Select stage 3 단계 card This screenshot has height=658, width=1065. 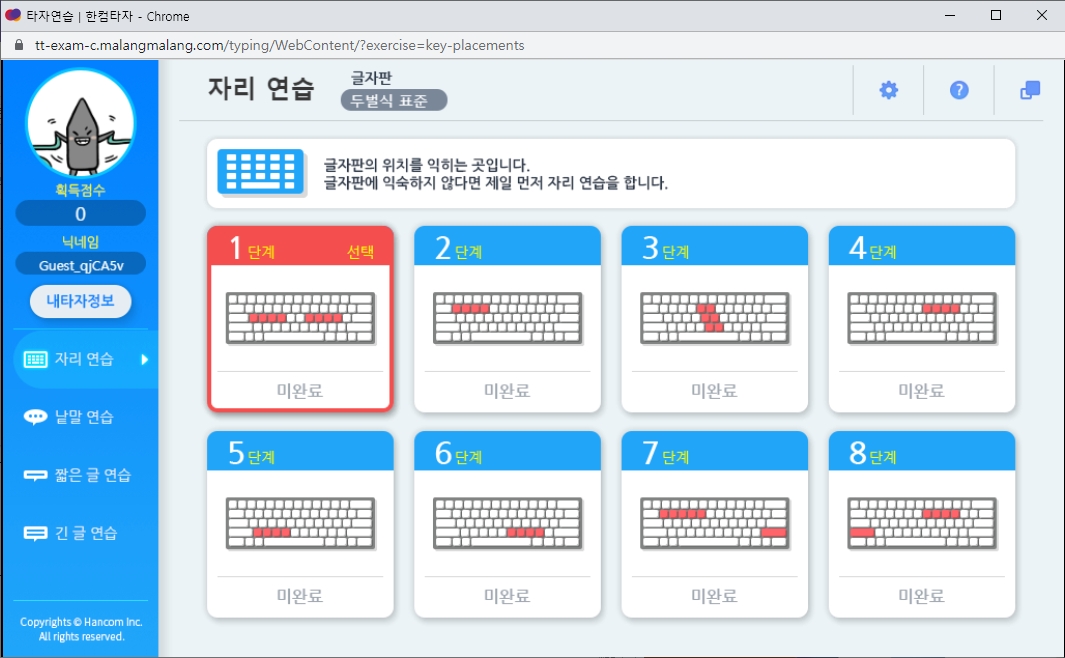pos(714,318)
